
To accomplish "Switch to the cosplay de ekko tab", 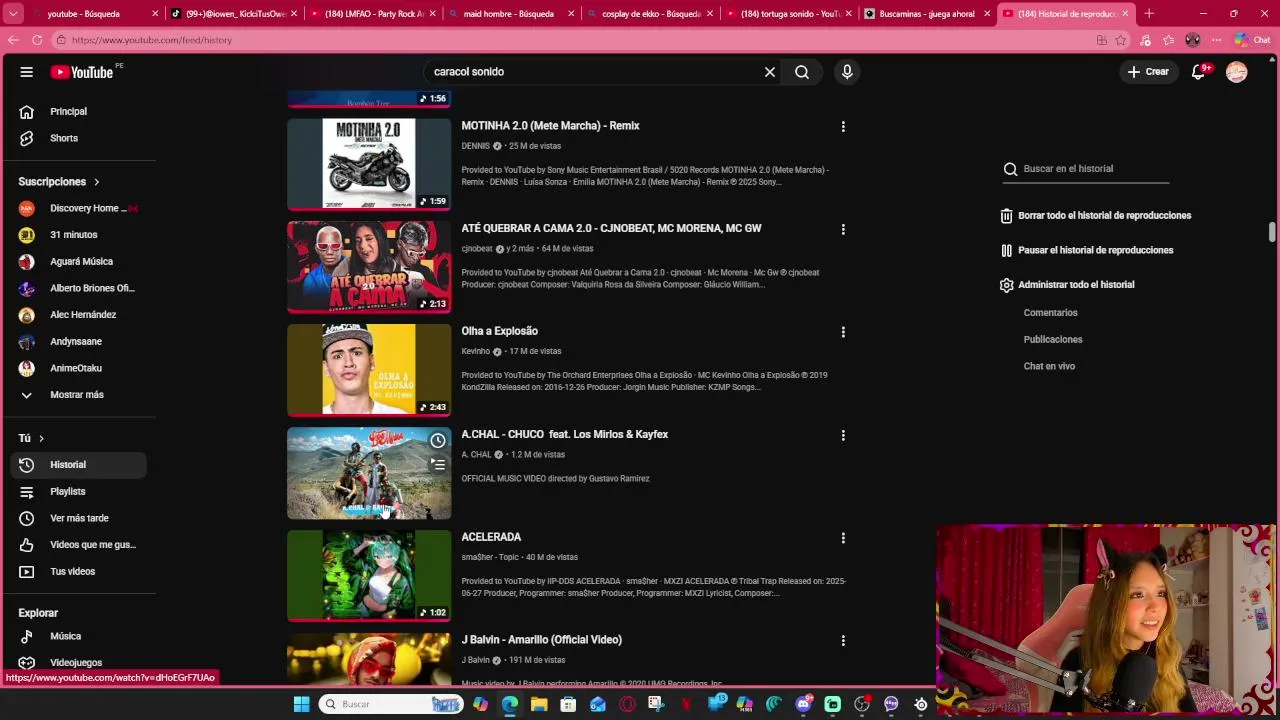I will [648, 14].
